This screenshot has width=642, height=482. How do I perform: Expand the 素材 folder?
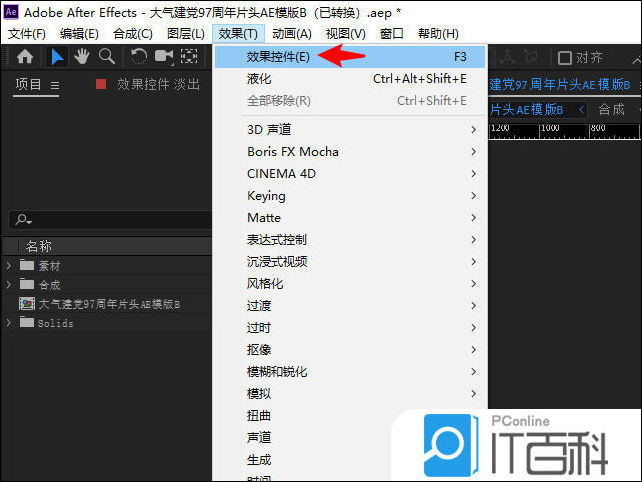9,265
